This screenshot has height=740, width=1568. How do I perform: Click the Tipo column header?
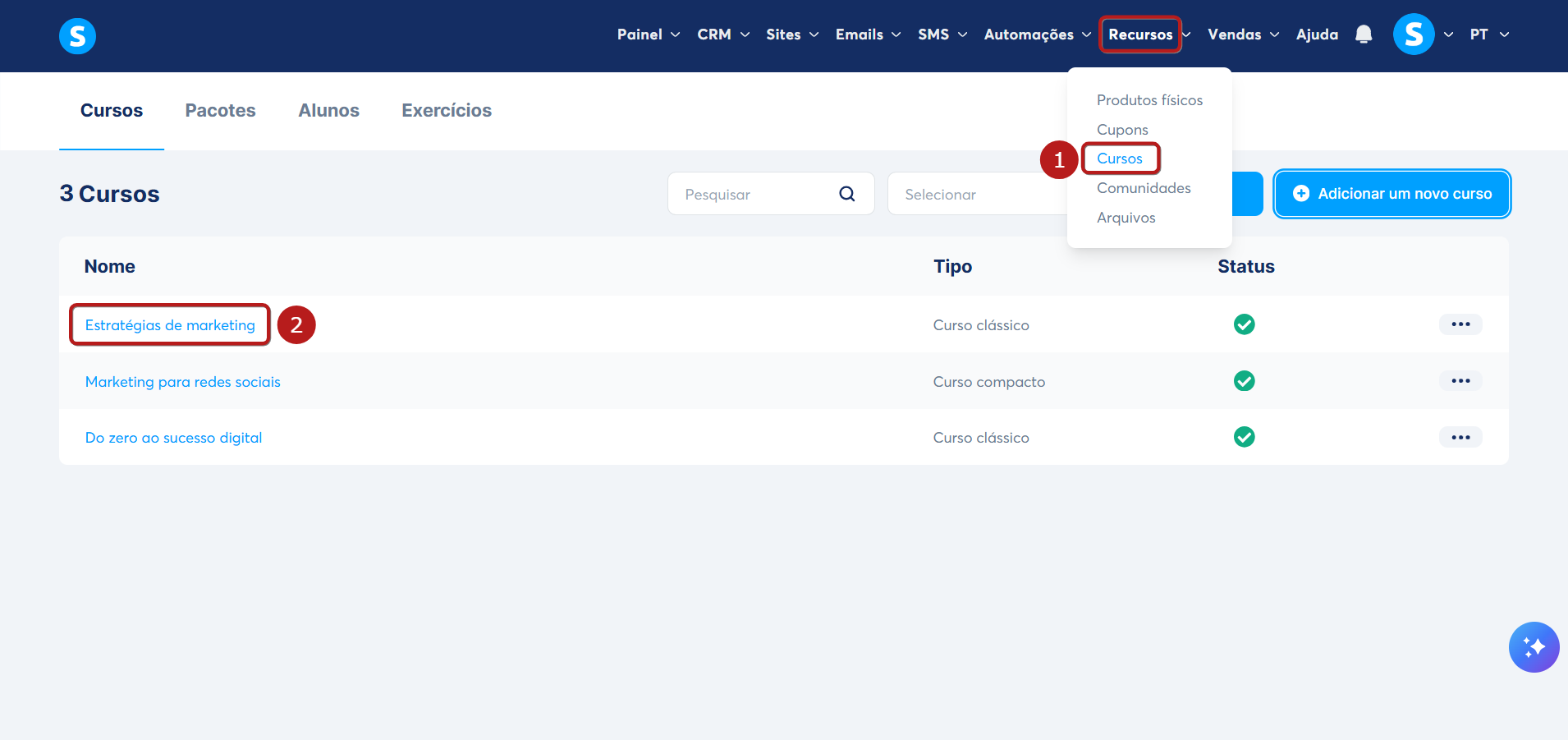pos(952,266)
